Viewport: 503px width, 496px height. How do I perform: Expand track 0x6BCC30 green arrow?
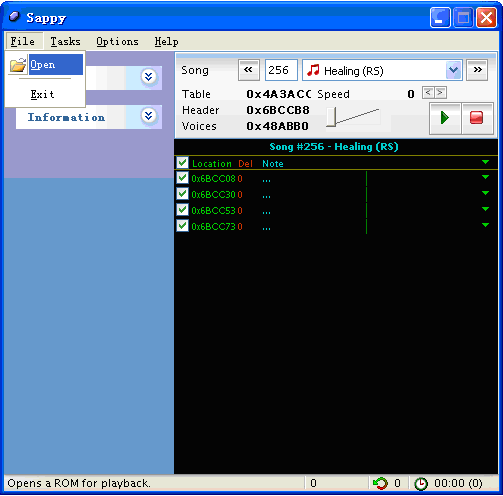coord(485,193)
